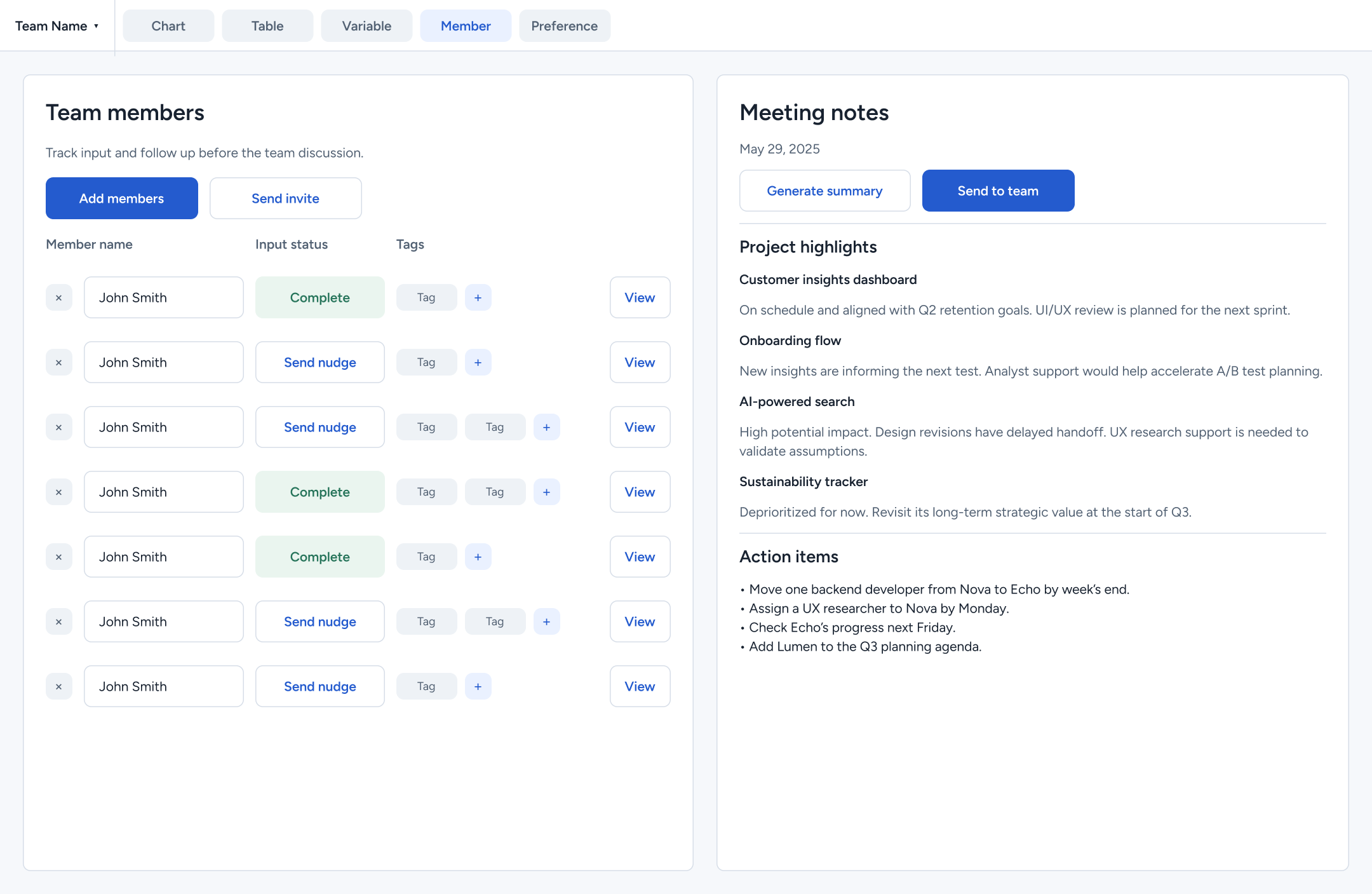Add a tag with the seventh row's + icon
The image size is (1372, 894).
tap(478, 686)
